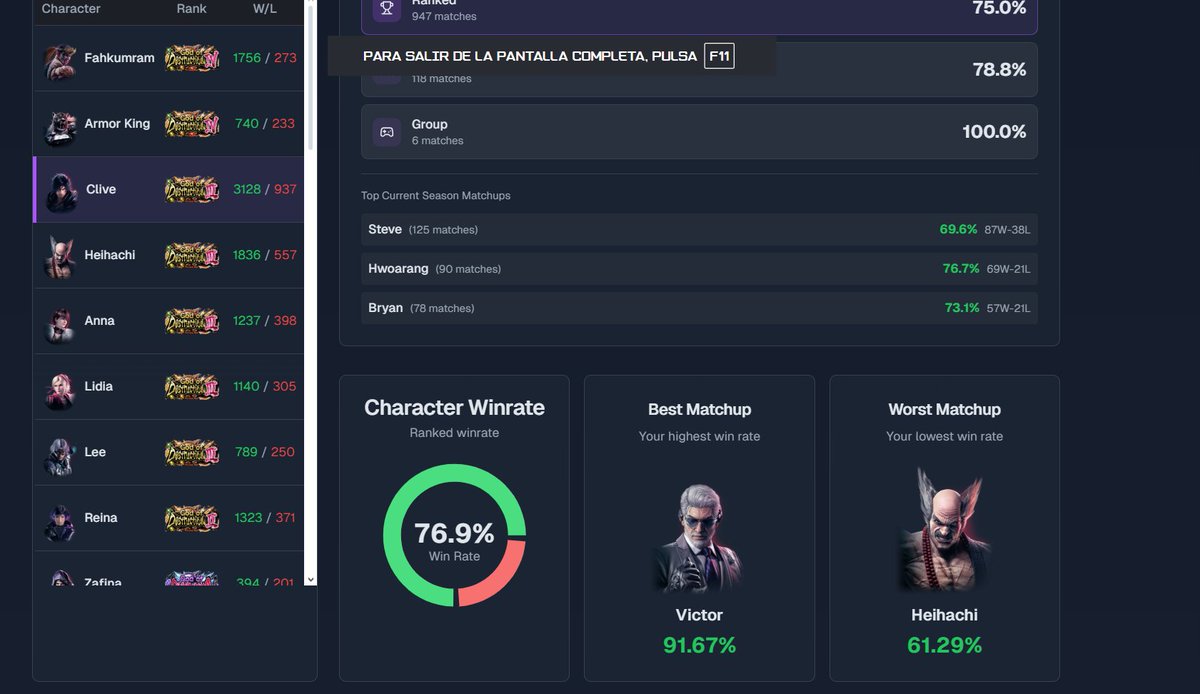Click 1836 / 557 record text

tap(265, 255)
